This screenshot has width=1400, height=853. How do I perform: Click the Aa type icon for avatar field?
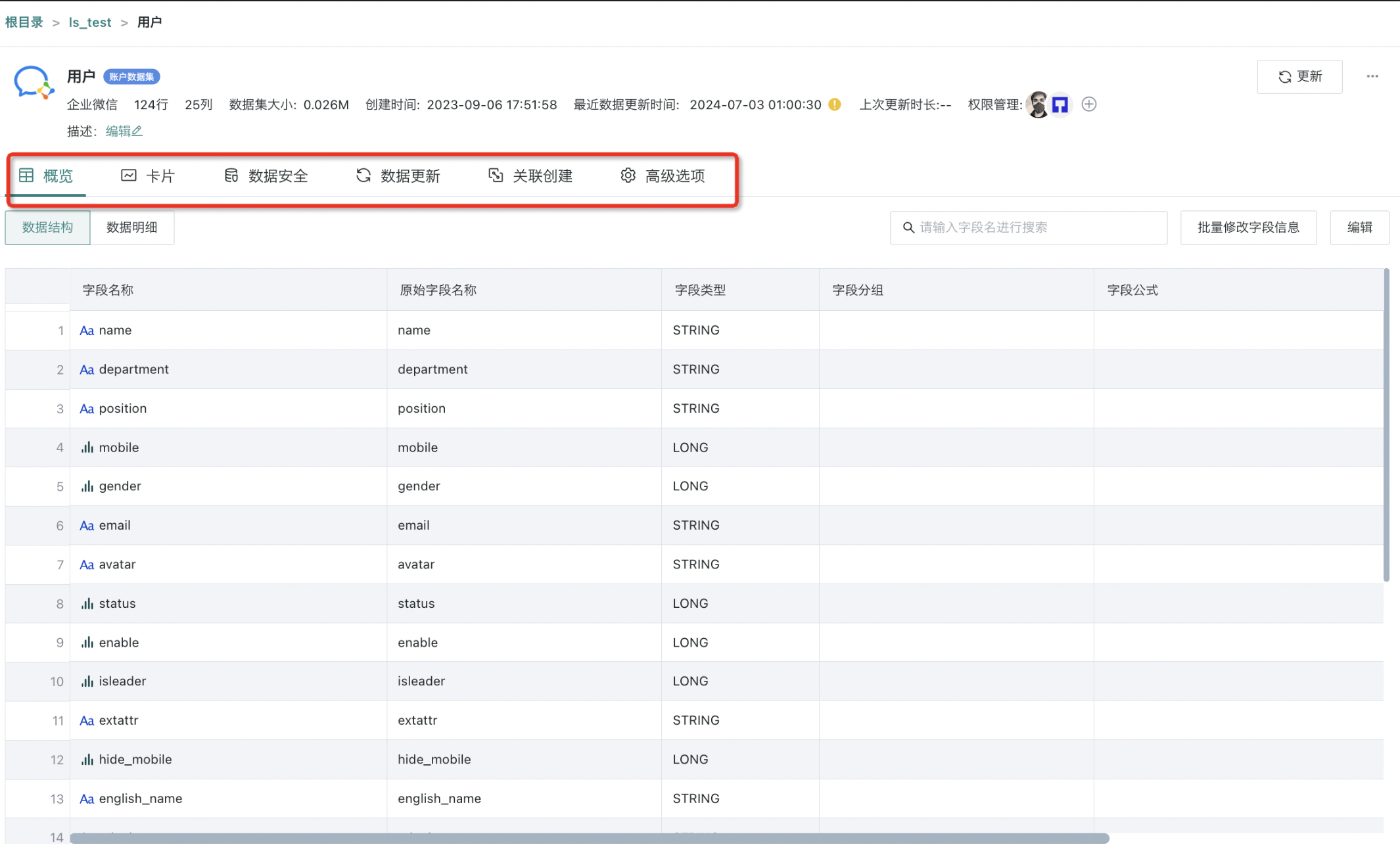click(87, 565)
